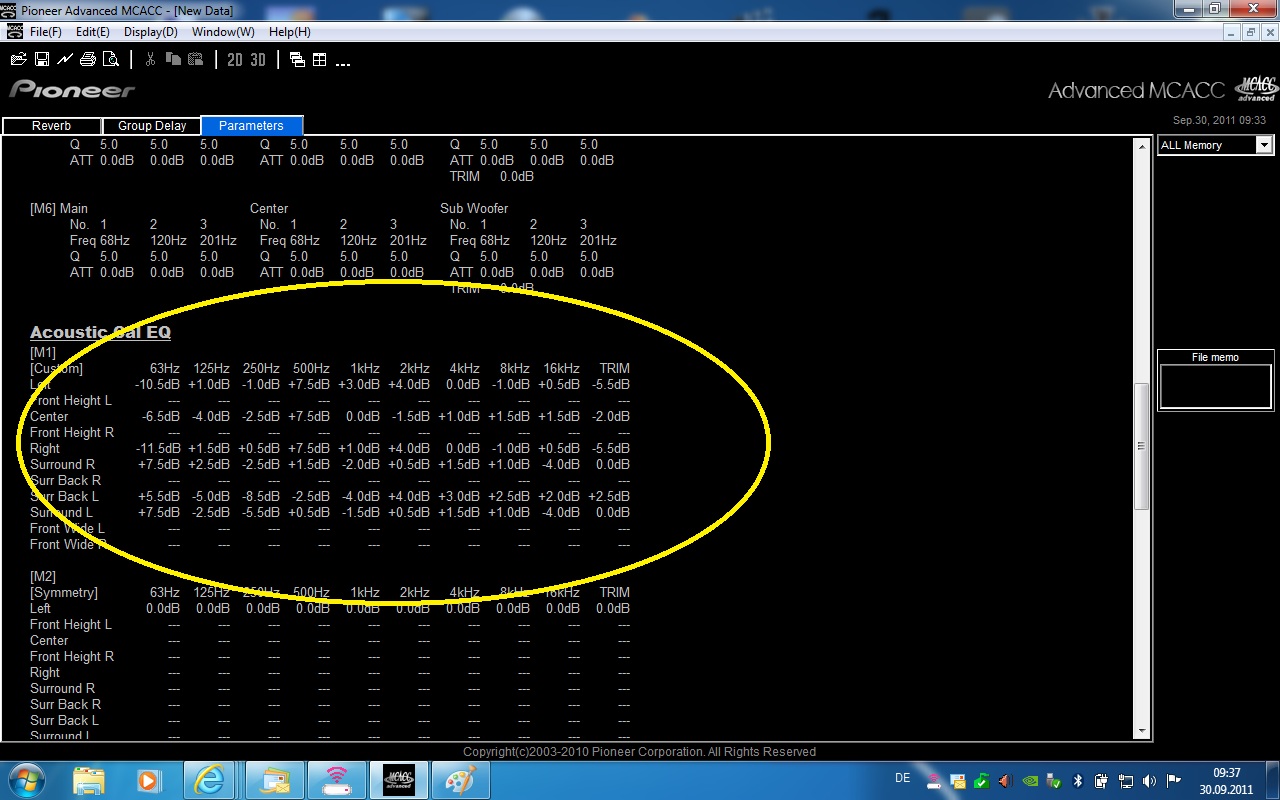Open the Display(D) menu
Image resolution: width=1280 pixels, height=800 pixels.
pos(150,32)
